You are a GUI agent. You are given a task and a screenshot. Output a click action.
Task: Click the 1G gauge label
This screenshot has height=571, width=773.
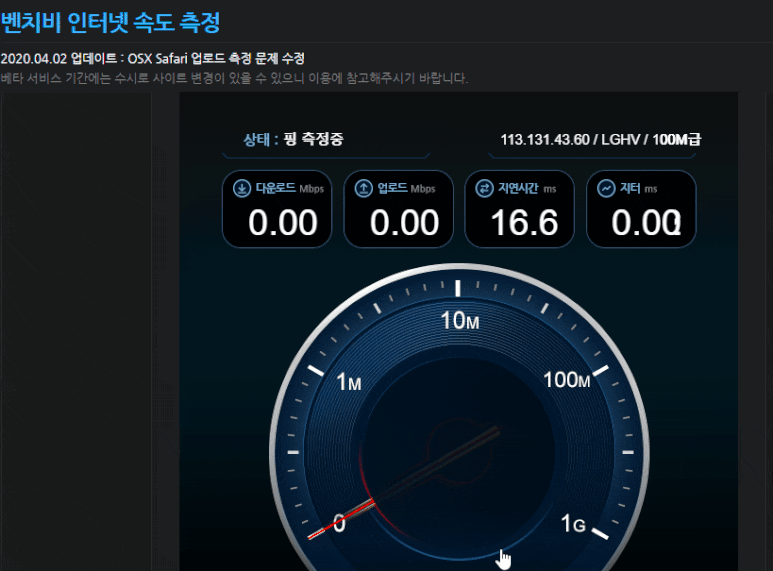573,524
